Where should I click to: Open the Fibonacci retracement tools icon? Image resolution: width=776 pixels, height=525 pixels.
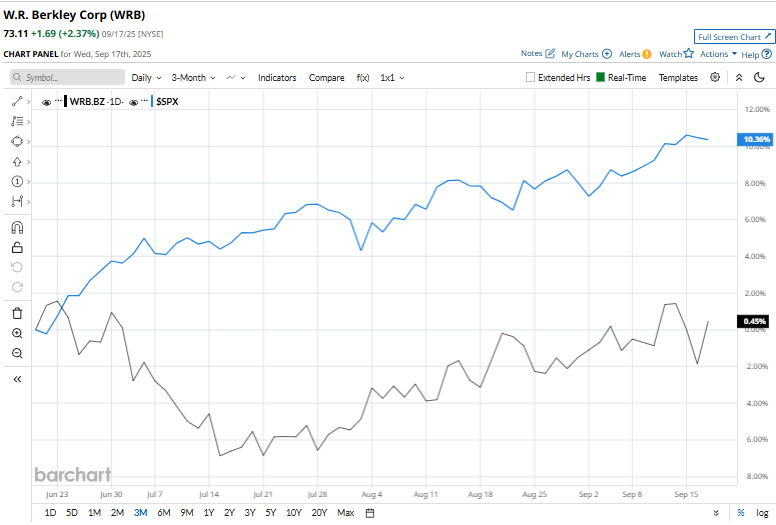click(x=17, y=121)
